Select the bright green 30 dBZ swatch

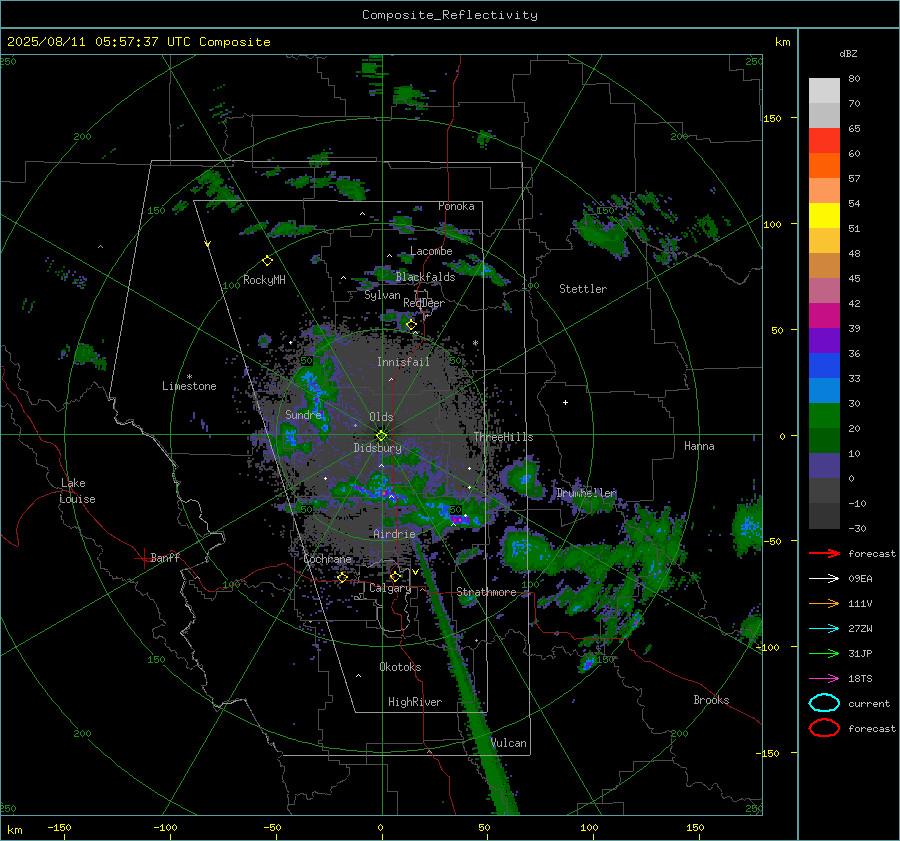(824, 415)
